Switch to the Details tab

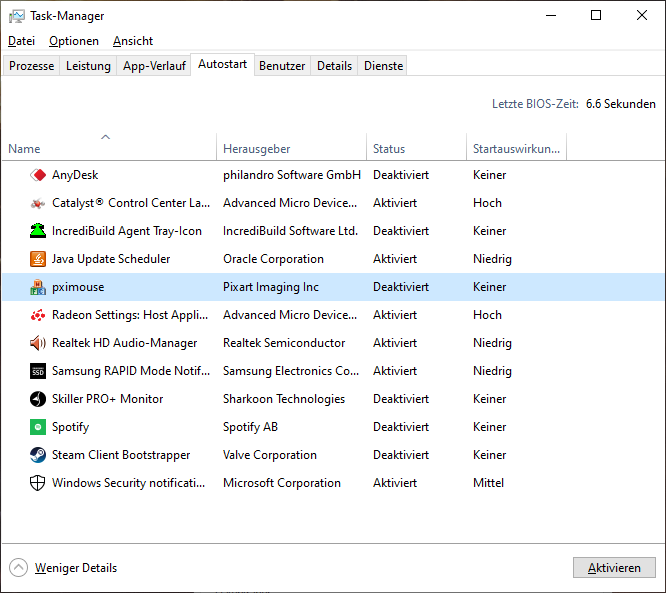(334, 66)
